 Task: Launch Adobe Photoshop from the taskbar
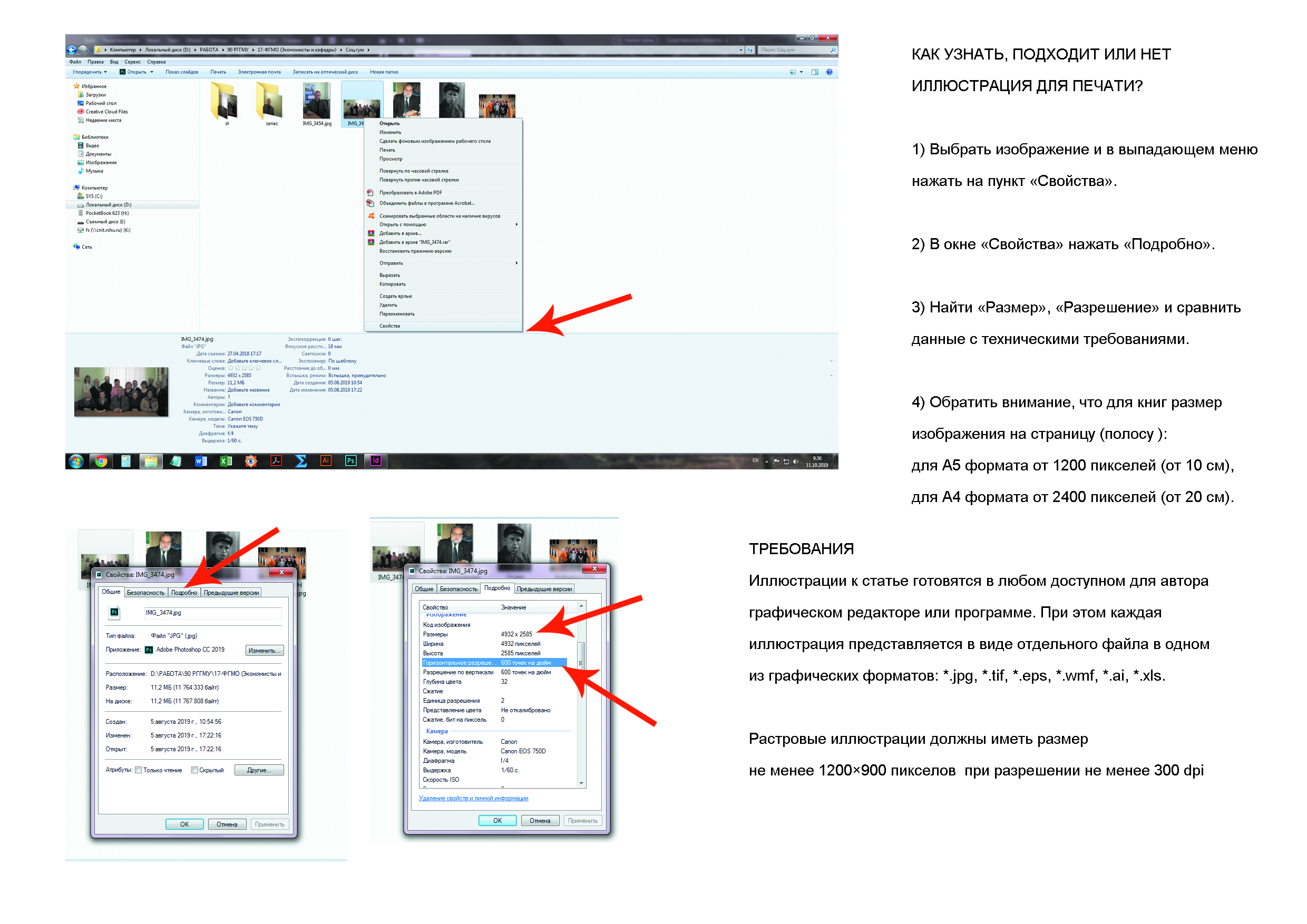(350, 461)
